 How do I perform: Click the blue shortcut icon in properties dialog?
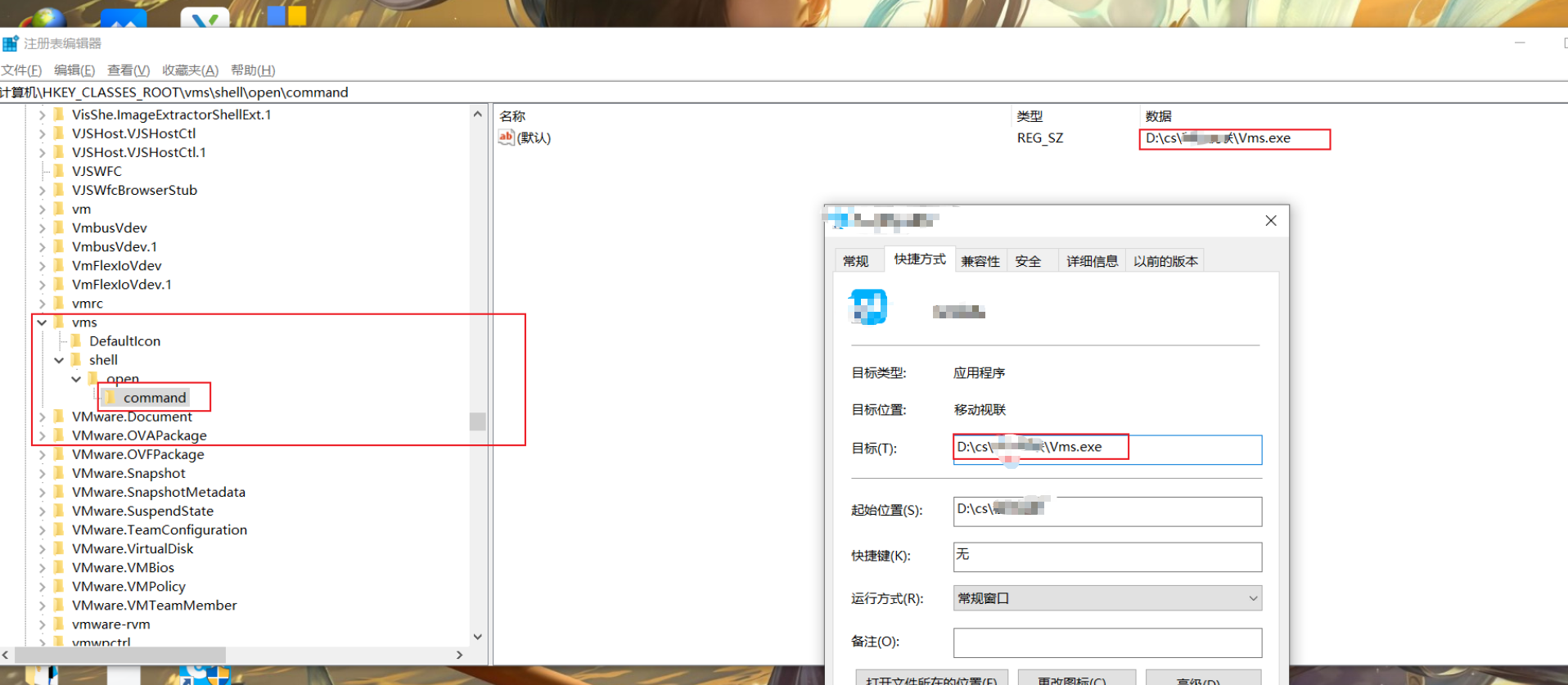868,308
